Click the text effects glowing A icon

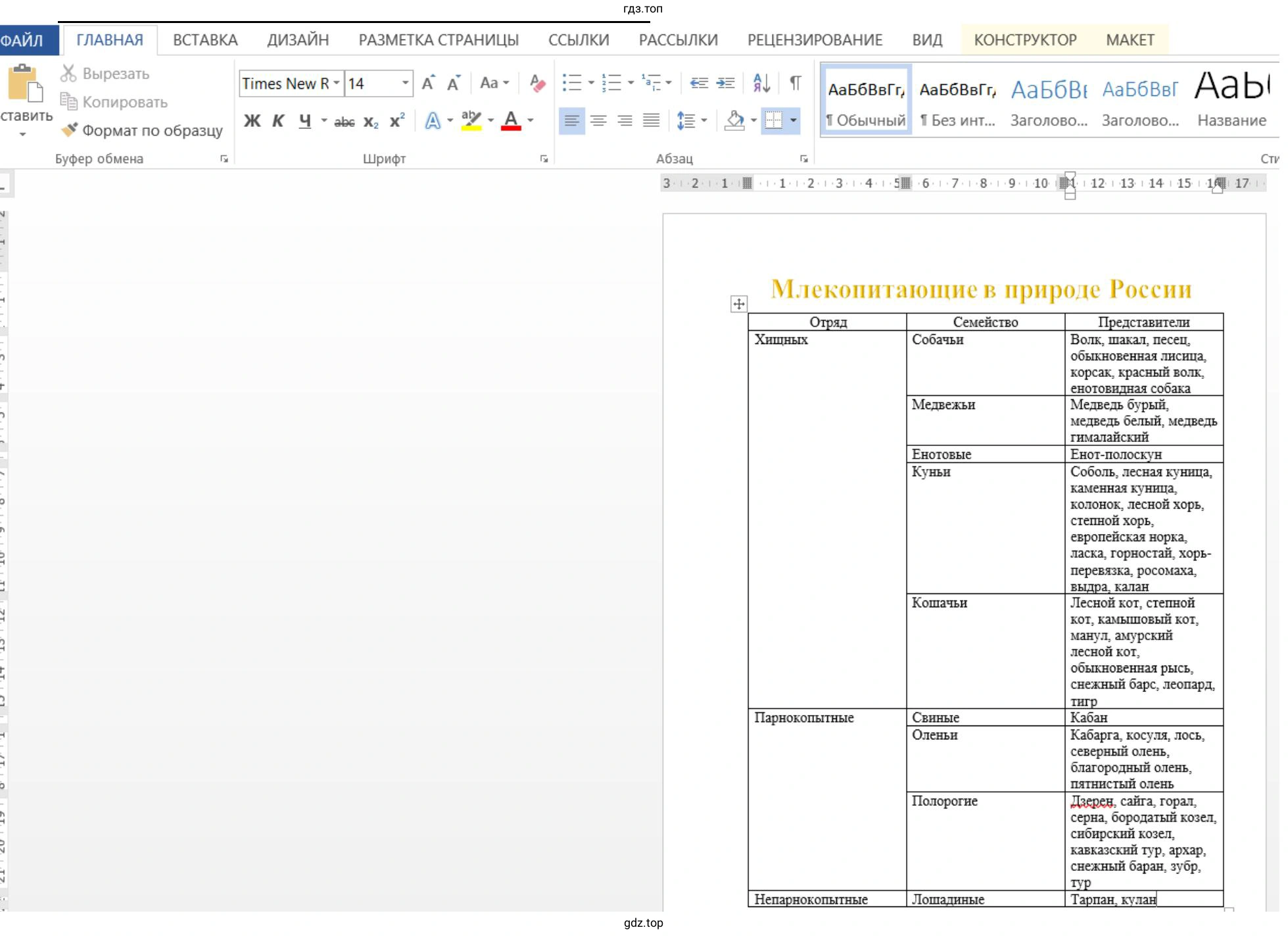(x=433, y=120)
